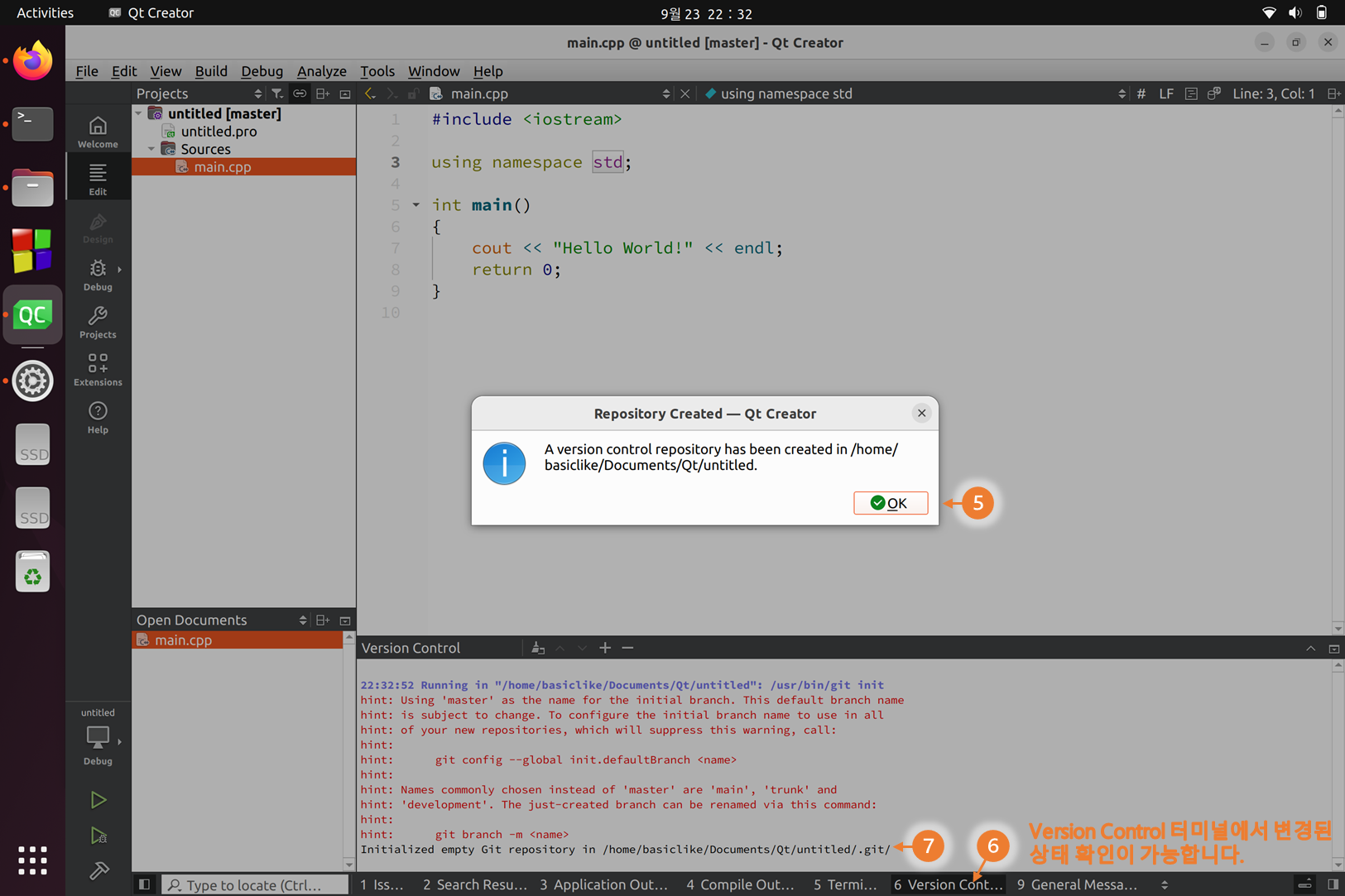The width and height of the screenshot is (1345, 896).
Task: Start debugging with the Run-Debug icon
Action: point(98,836)
